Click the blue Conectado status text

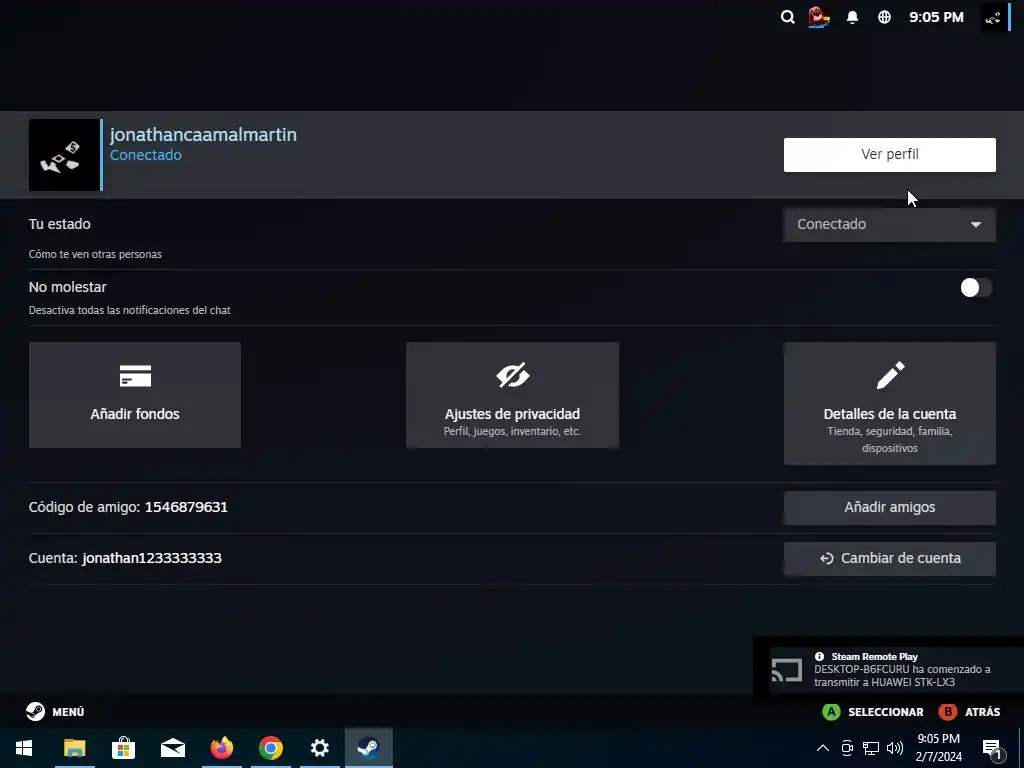pos(146,155)
